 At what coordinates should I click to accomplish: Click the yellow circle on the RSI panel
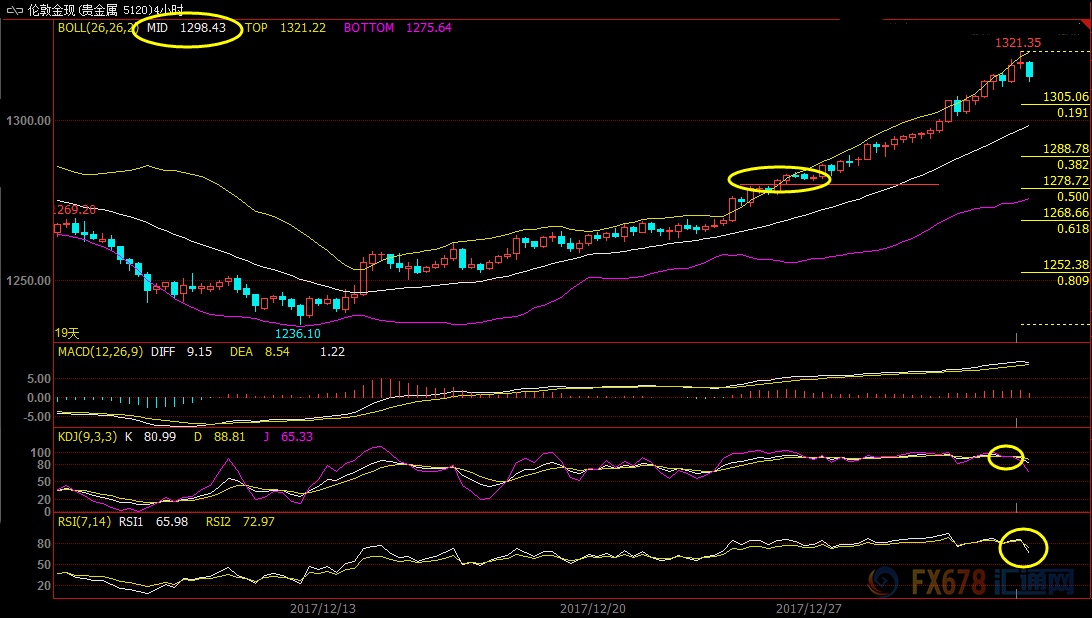(1023, 546)
